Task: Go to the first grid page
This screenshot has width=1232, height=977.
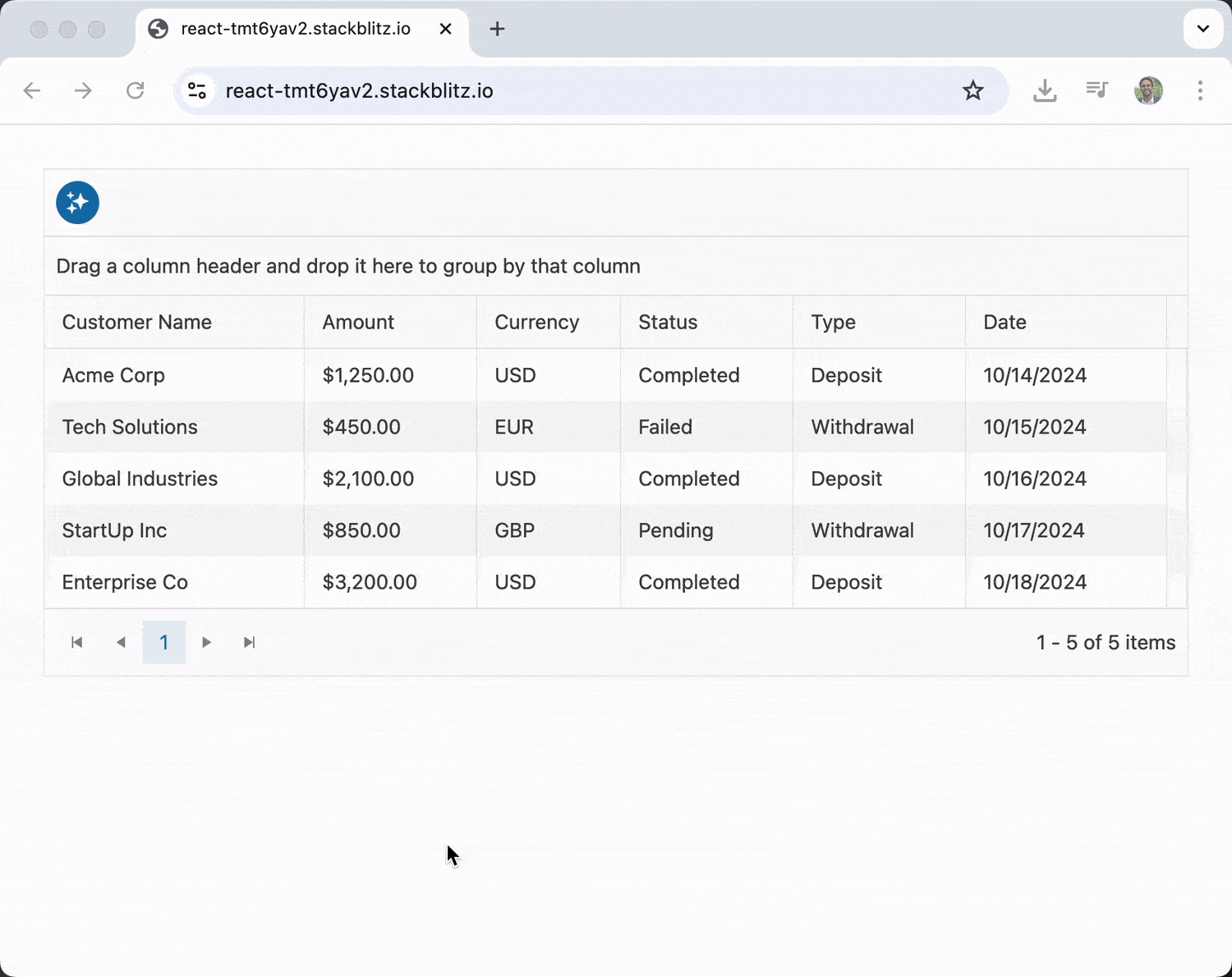Action: (x=77, y=642)
